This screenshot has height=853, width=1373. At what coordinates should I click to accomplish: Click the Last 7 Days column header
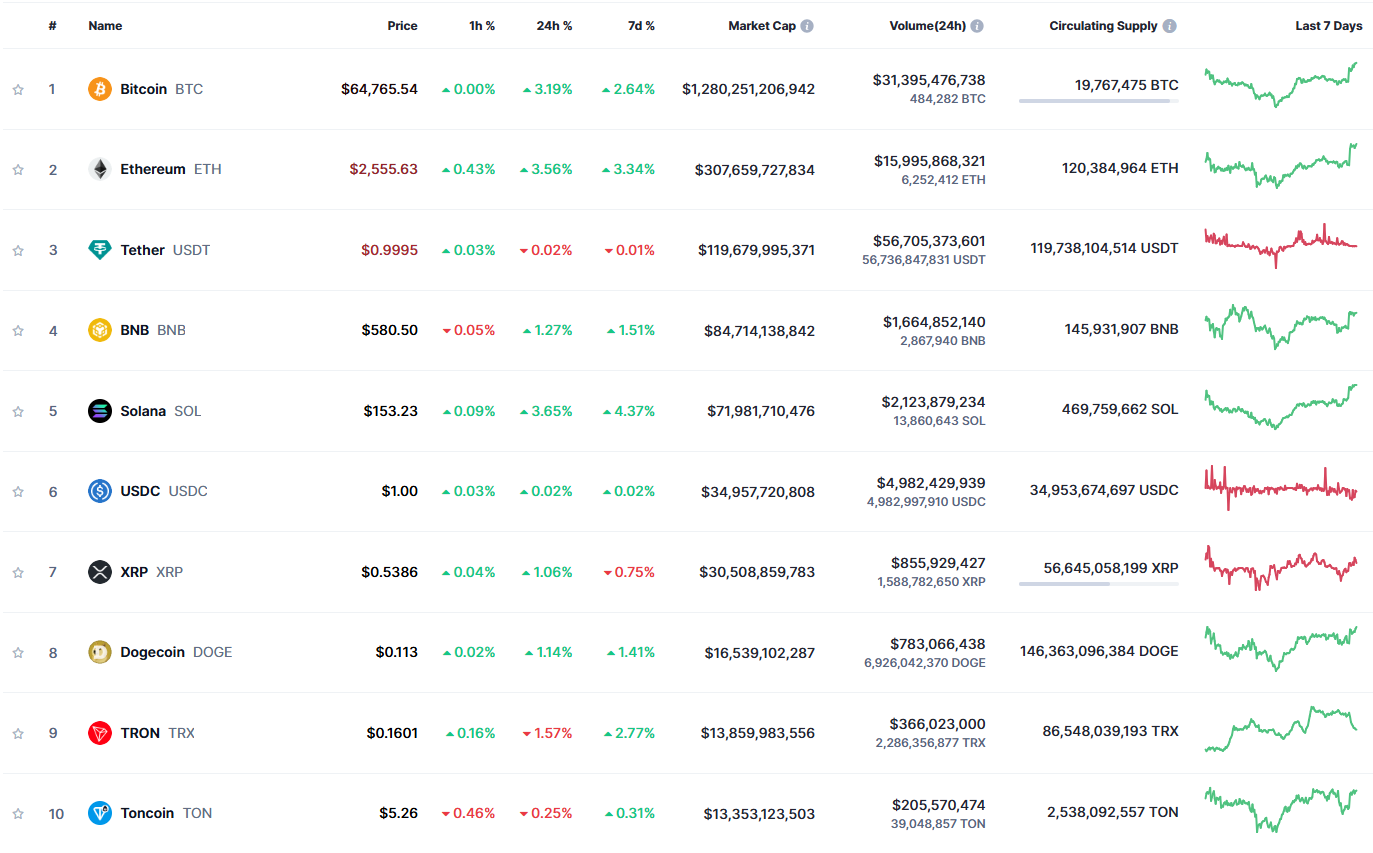pyautogui.click(x=1329, y=26)
